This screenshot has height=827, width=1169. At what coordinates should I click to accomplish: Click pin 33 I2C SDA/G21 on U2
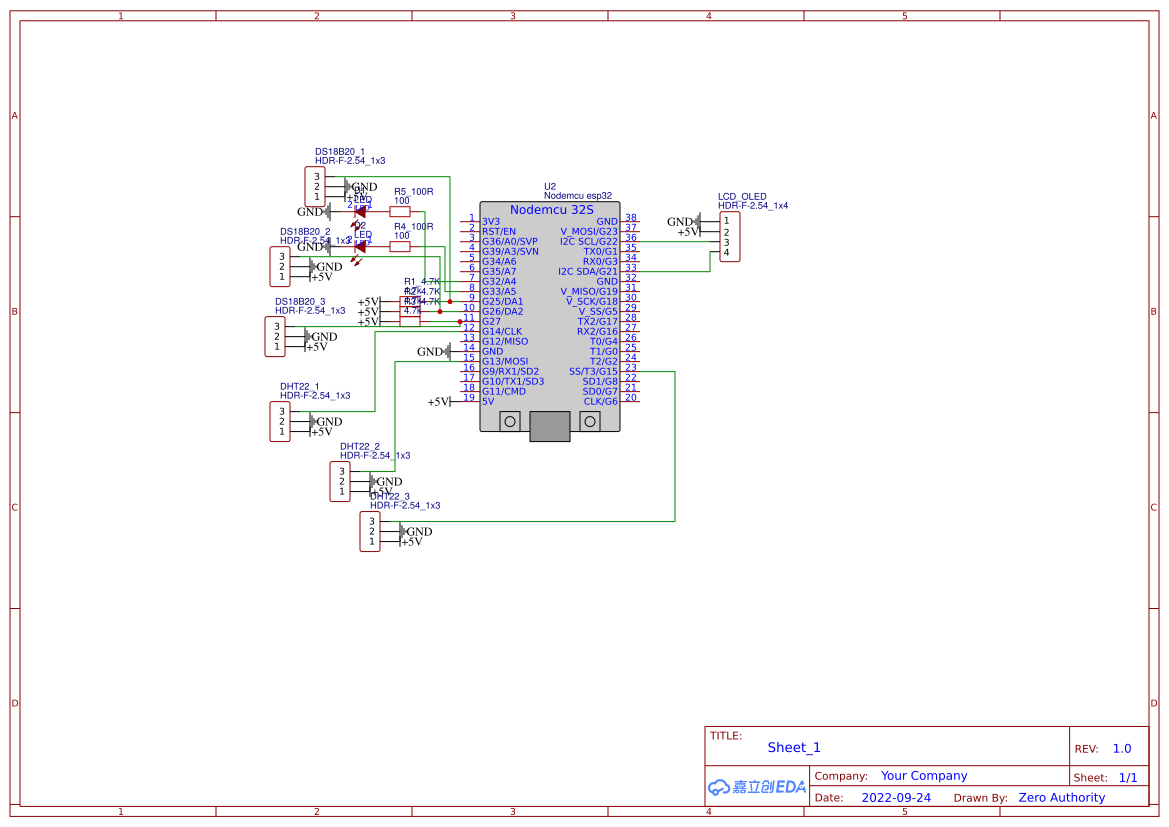[x=630, y=271]
